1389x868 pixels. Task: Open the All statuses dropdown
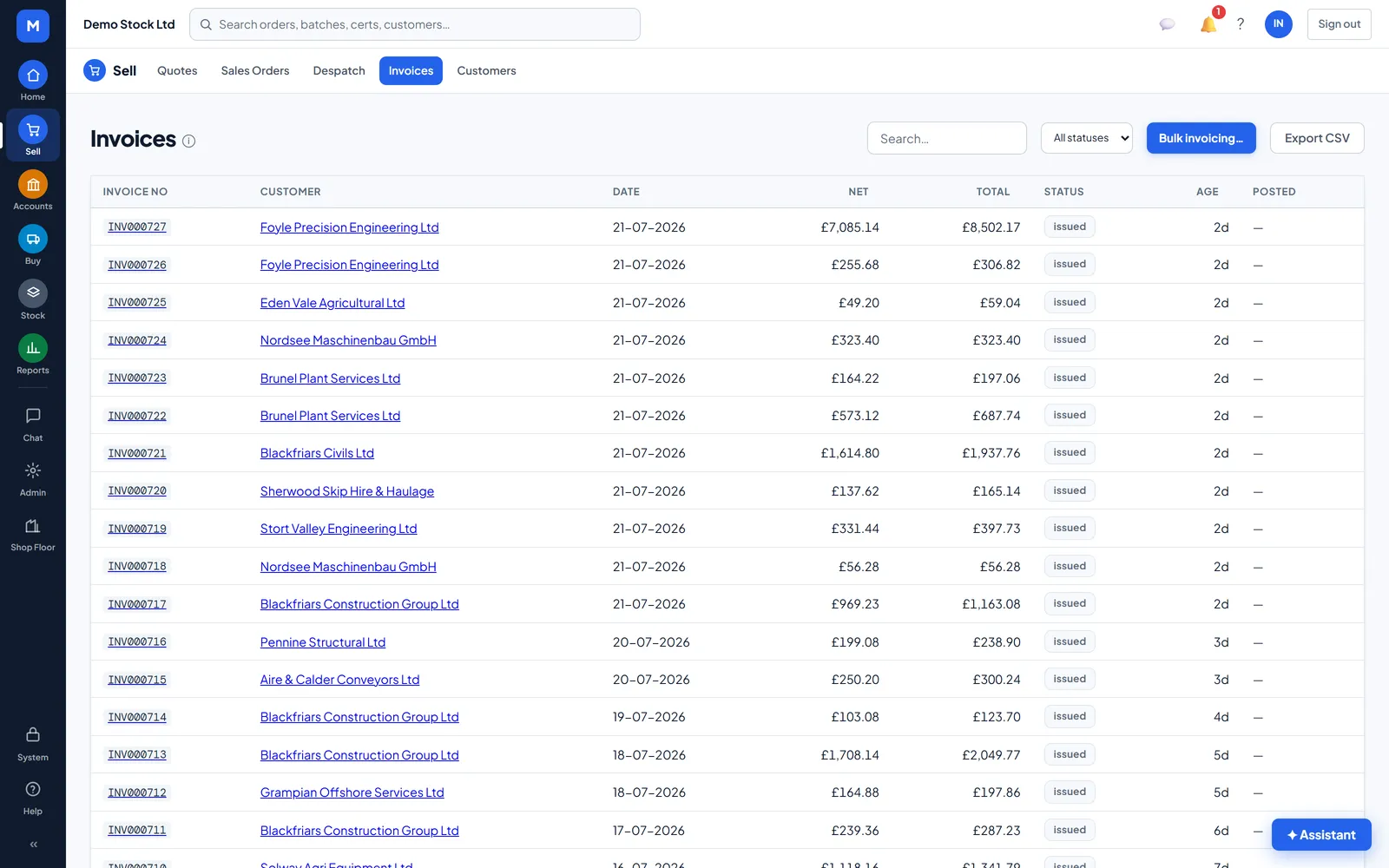1087,138
